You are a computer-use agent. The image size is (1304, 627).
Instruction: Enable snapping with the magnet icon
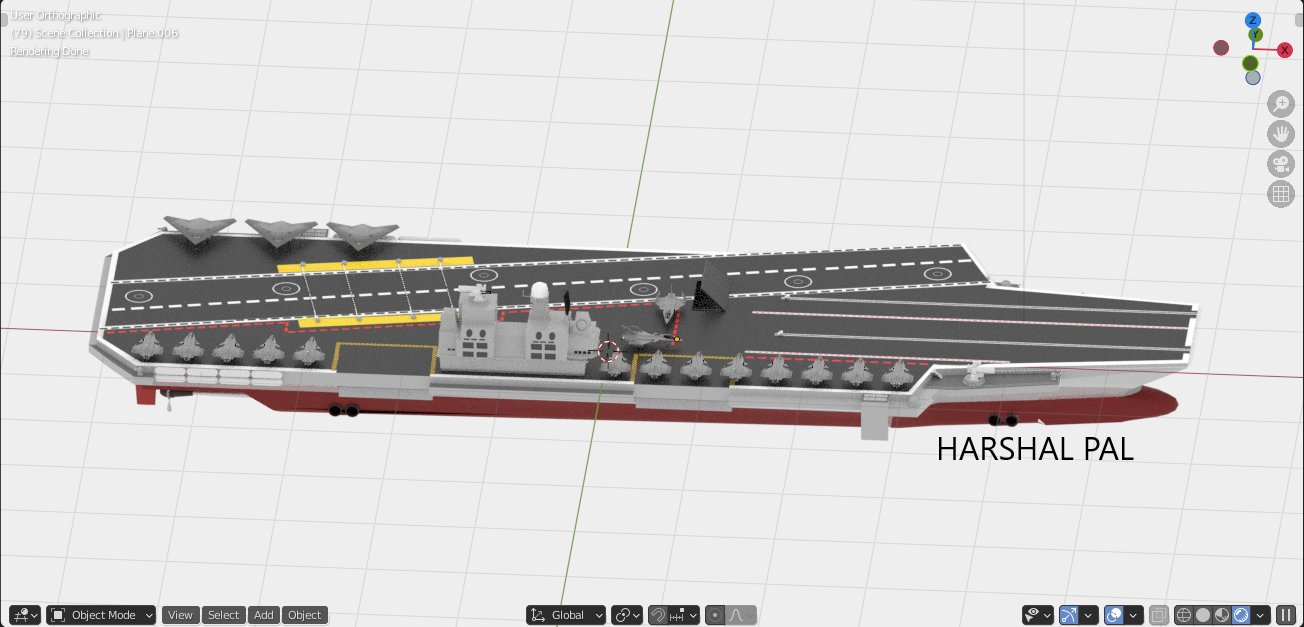pyautogui.click(x=659, y=615)
